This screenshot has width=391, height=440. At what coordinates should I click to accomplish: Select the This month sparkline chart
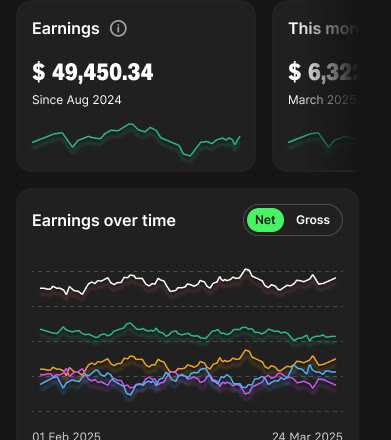323,140
